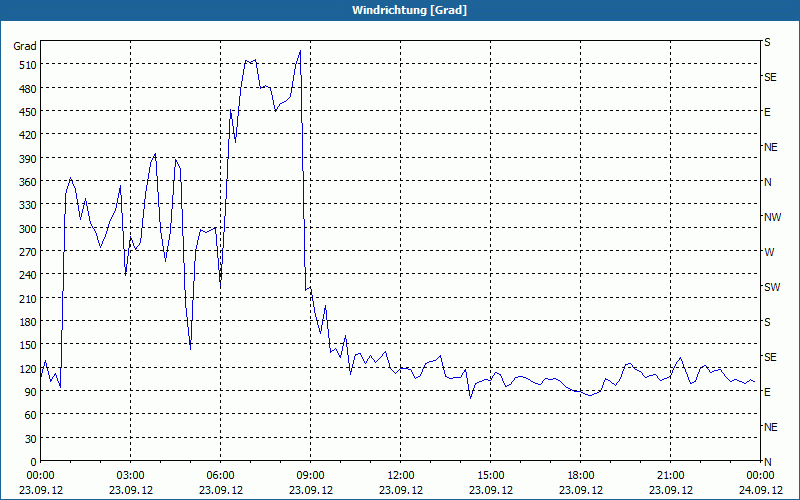The width and height of the screenshot is (800, 500).
Task: Click the topmost S compass label
Action: [767, 42]
